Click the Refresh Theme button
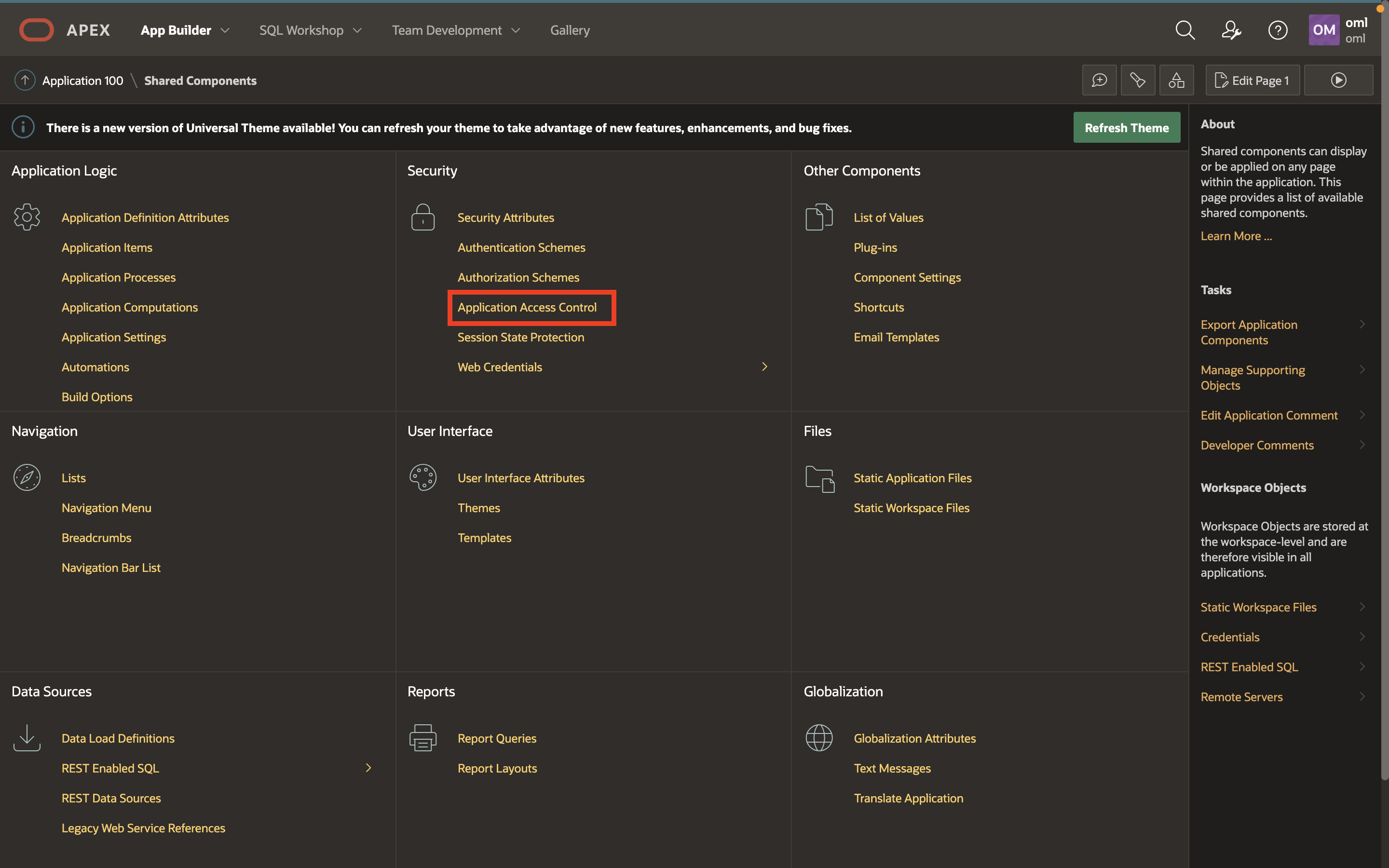Viewport: 1389px width, 868px height. [x=1126, y=127]
